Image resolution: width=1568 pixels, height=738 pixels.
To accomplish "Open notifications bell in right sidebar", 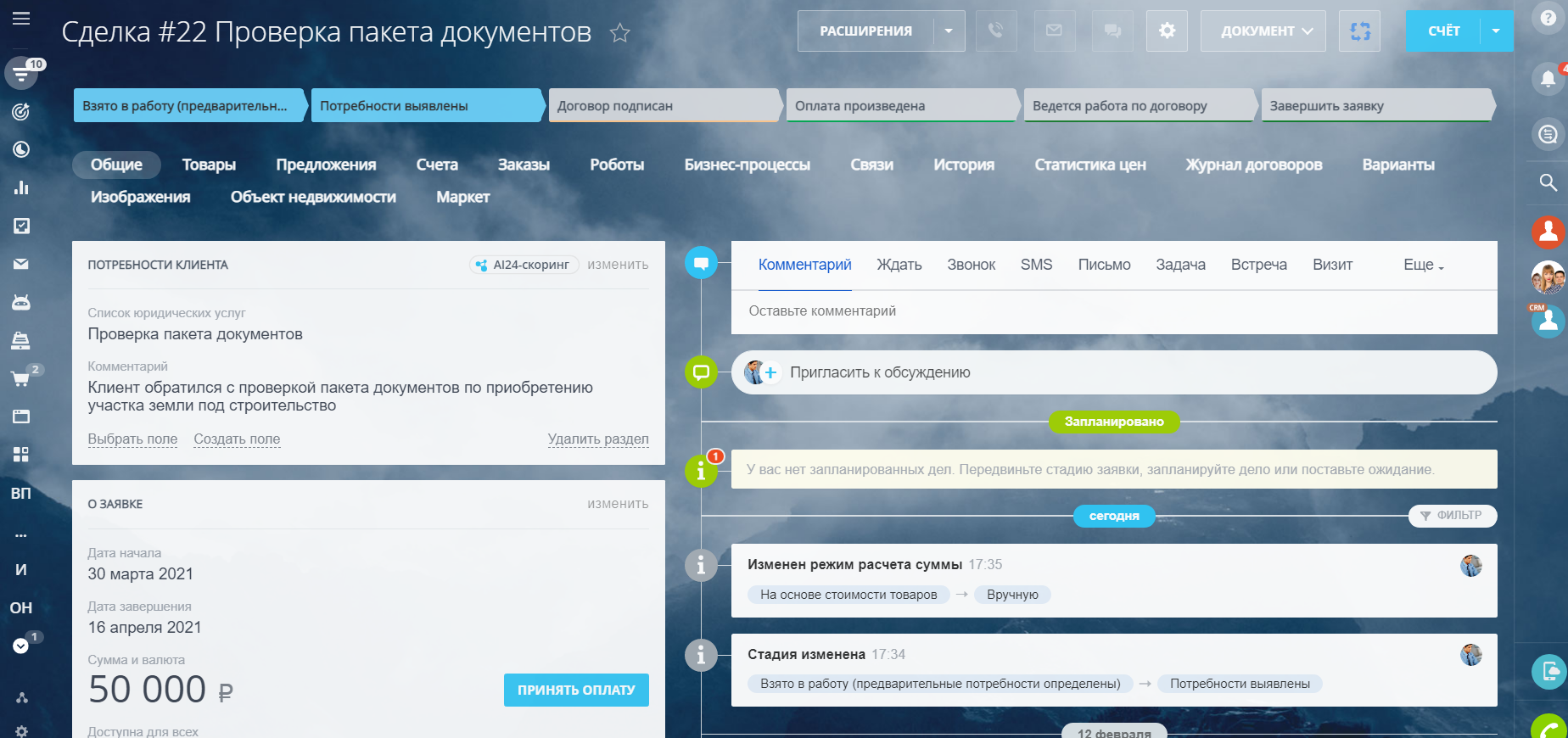I will click(1548, 79).
